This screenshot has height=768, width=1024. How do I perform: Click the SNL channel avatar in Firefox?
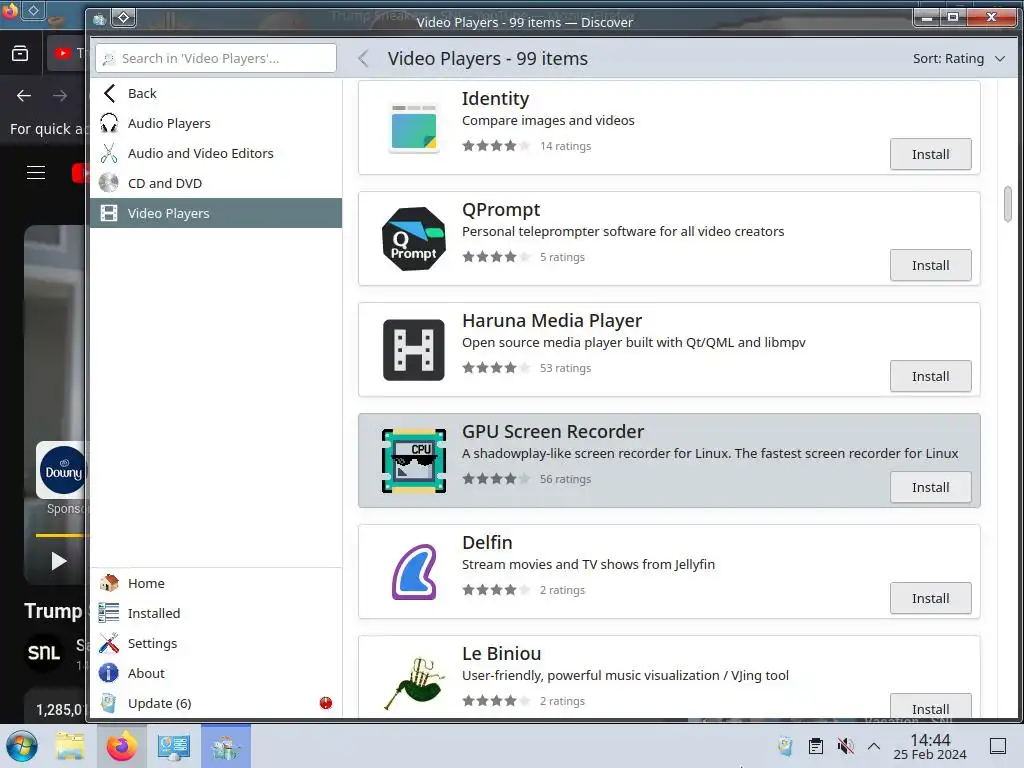[x=44, y=652]
